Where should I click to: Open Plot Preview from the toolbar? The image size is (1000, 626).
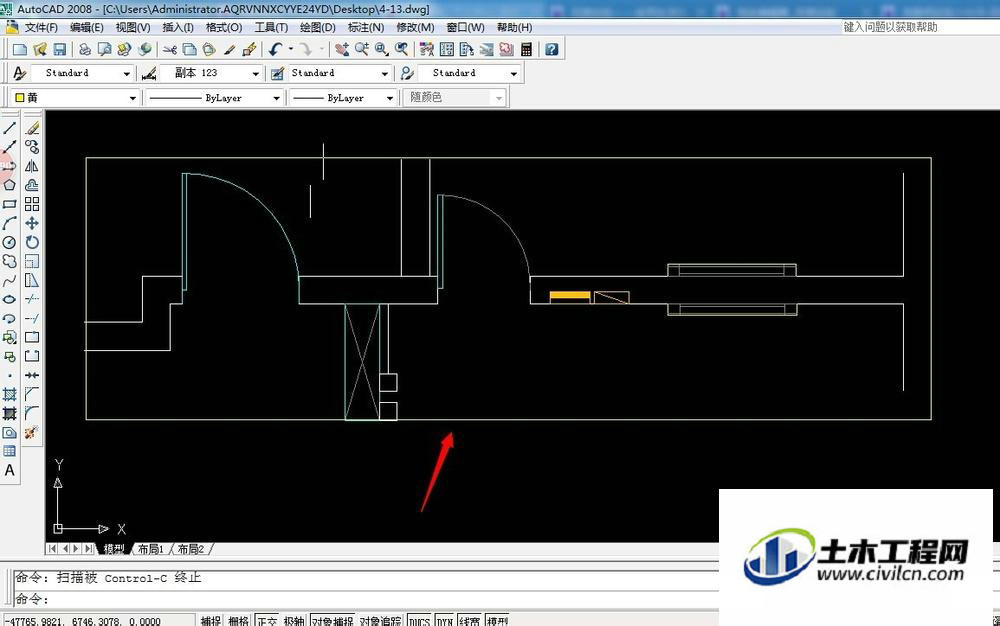(104, 49)
